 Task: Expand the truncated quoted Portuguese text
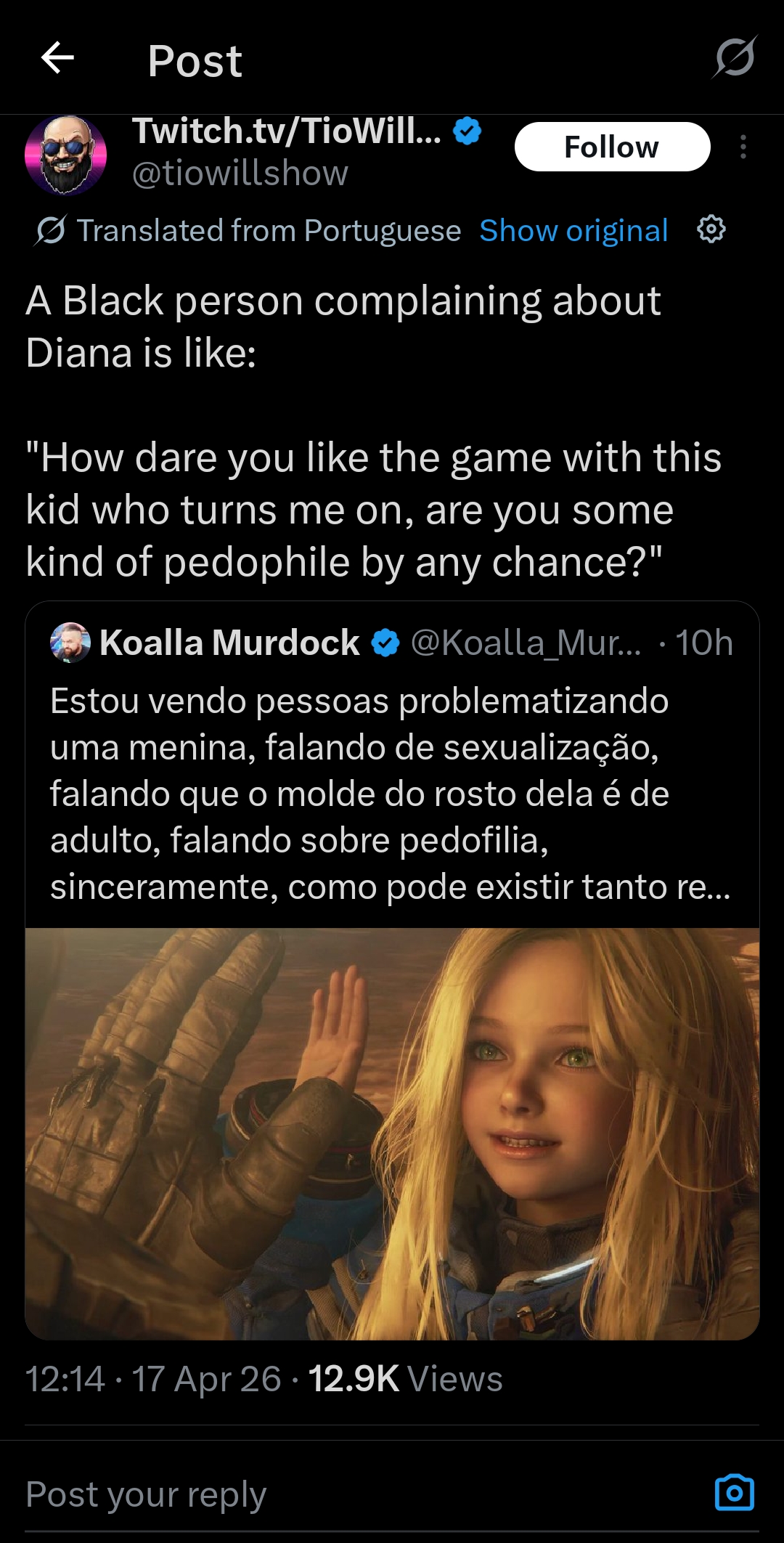[391, 794]
